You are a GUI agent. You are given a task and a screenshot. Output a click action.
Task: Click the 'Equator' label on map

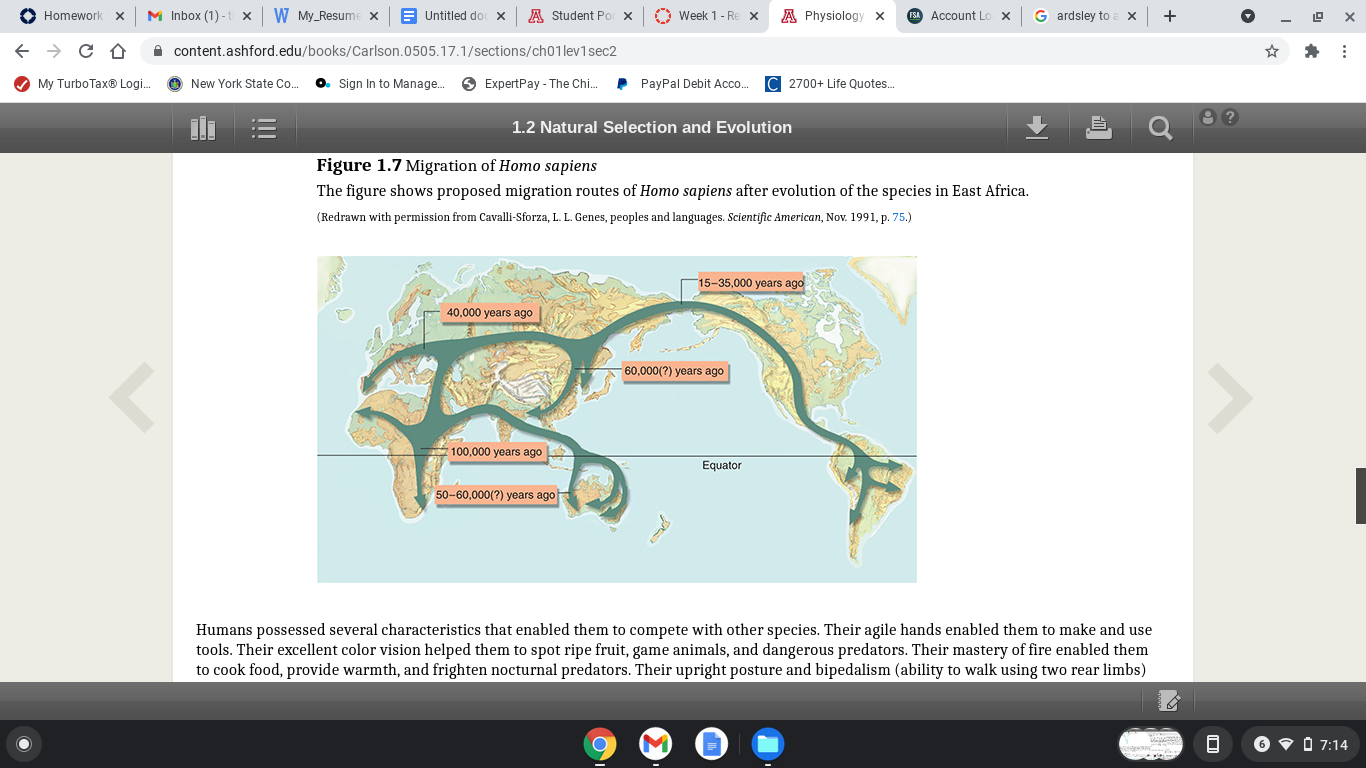[x=722, y=466]
